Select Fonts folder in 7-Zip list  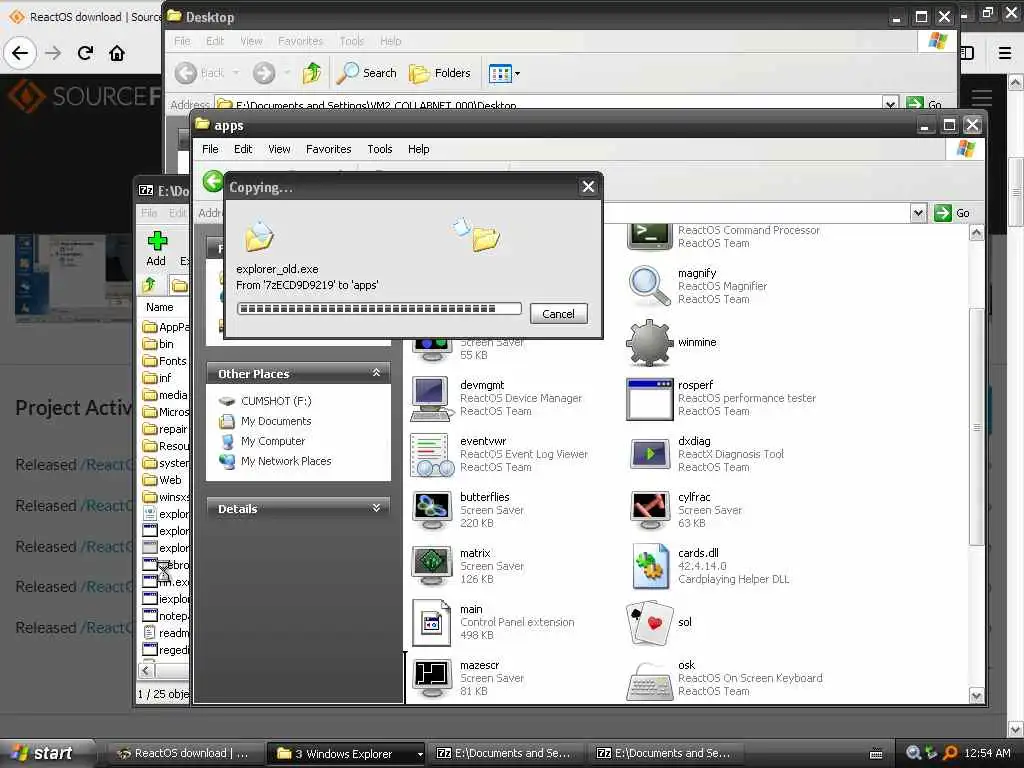(x=165, y=361)
